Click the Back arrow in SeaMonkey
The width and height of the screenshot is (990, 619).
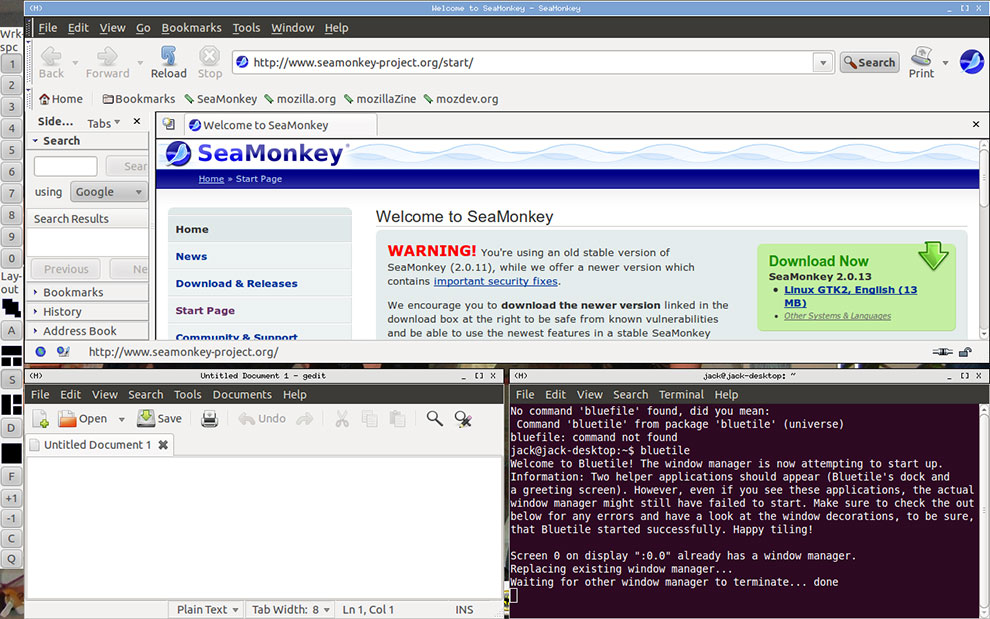click(x=51, y=56)
